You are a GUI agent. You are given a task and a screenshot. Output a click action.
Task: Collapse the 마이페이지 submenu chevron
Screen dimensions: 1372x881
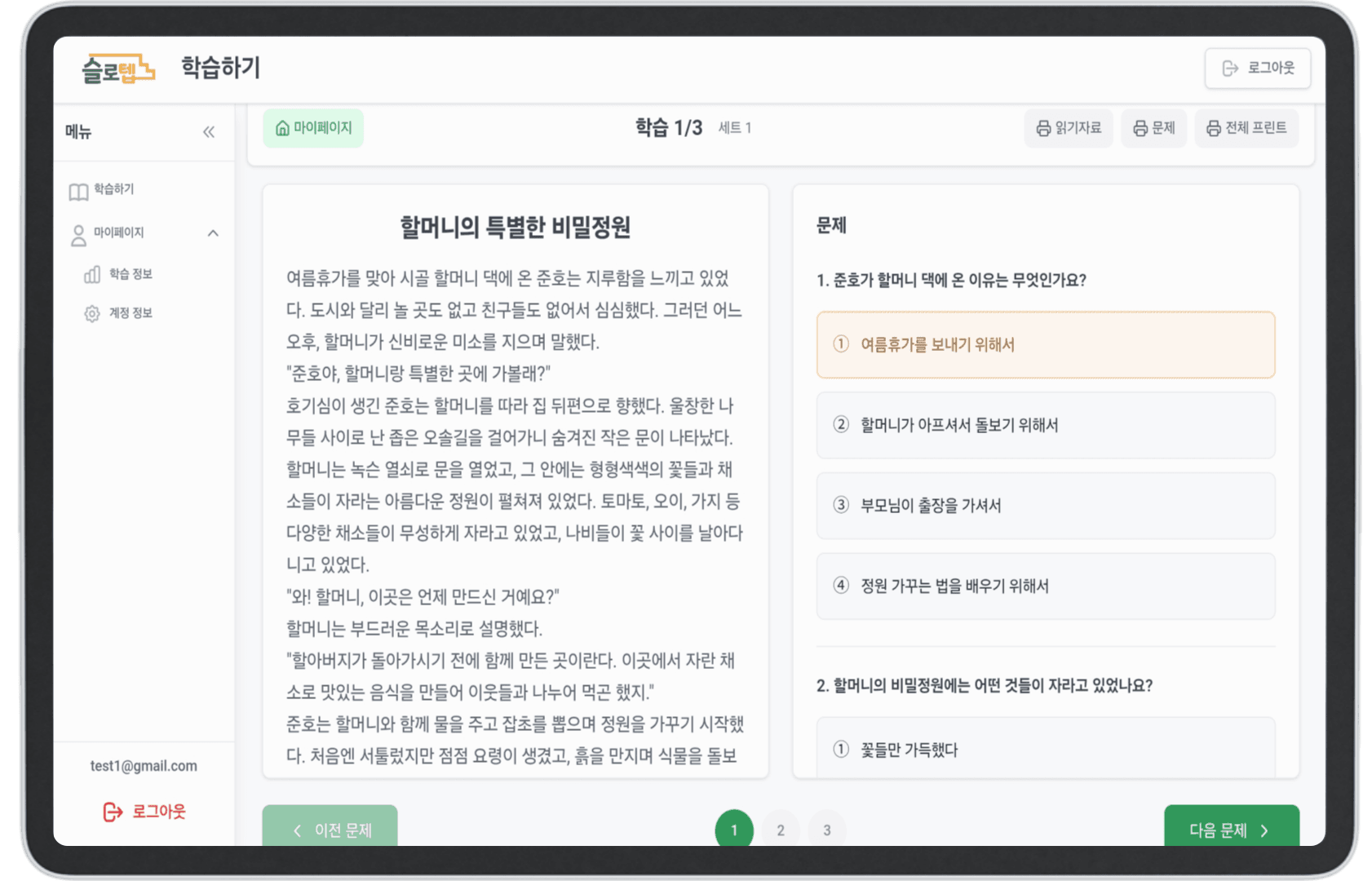click(x=213, y=232)
